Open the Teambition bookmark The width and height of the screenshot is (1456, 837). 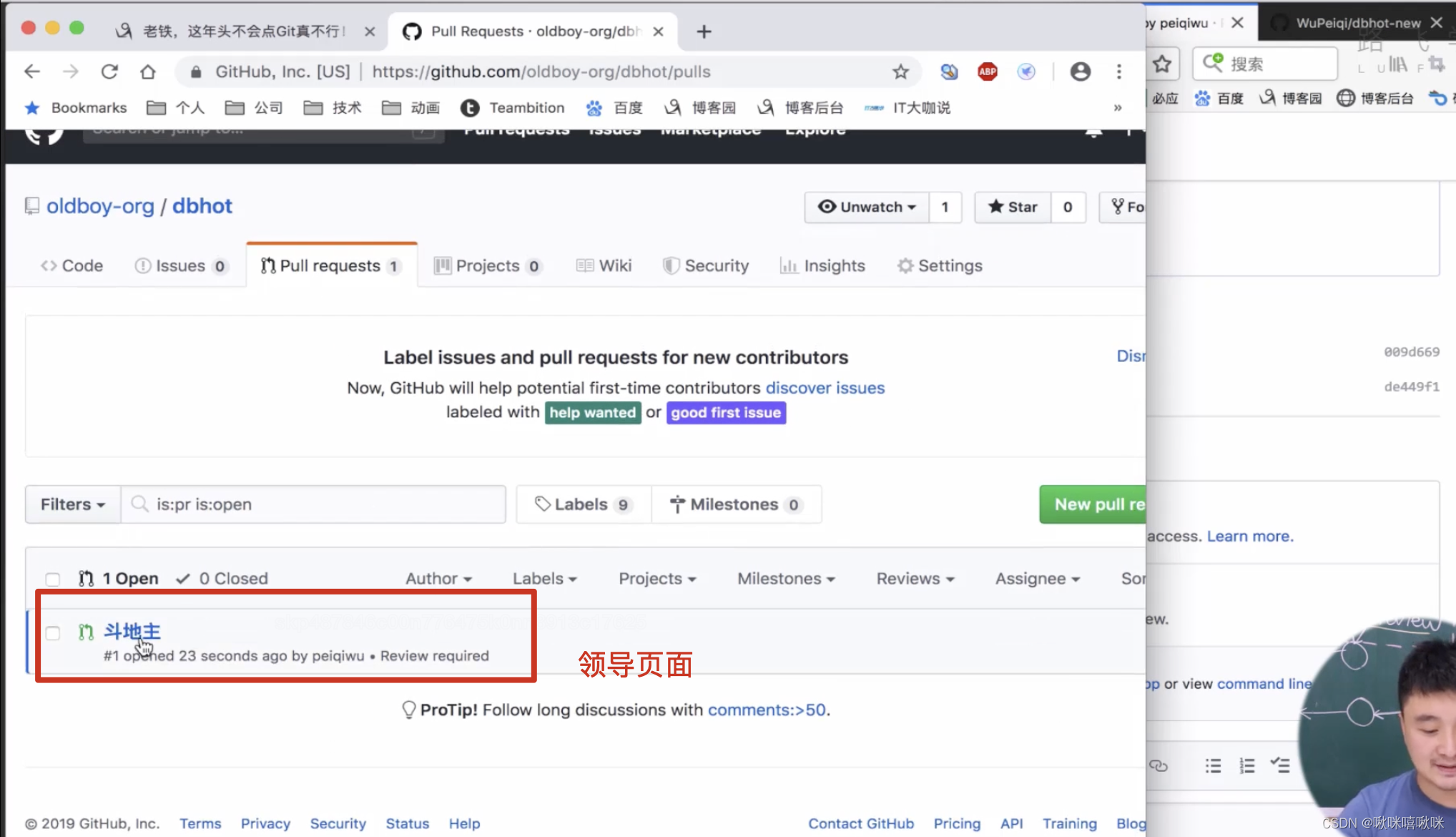(513, 108)
